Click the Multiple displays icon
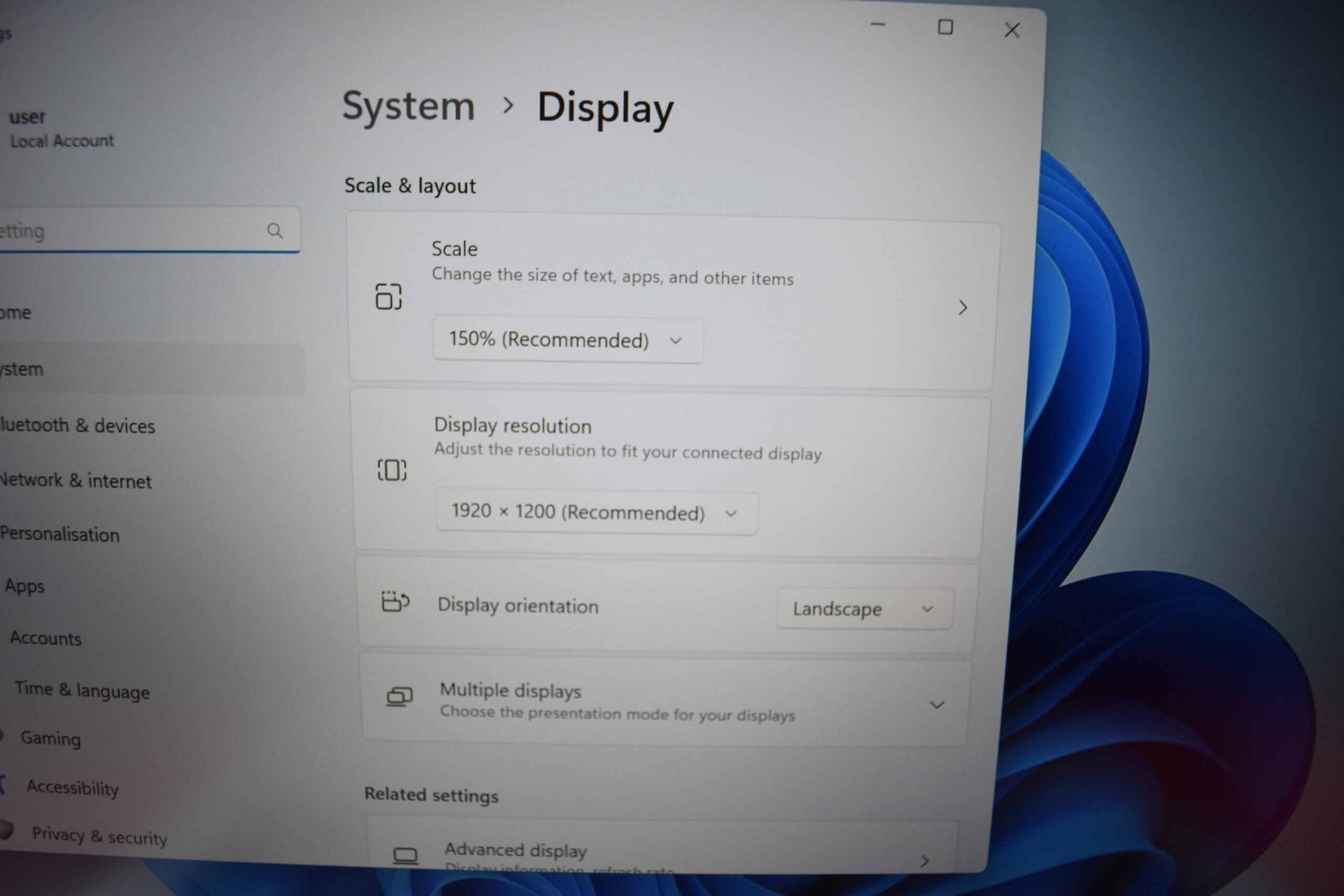1344x896 pixels. pos(400,697)
